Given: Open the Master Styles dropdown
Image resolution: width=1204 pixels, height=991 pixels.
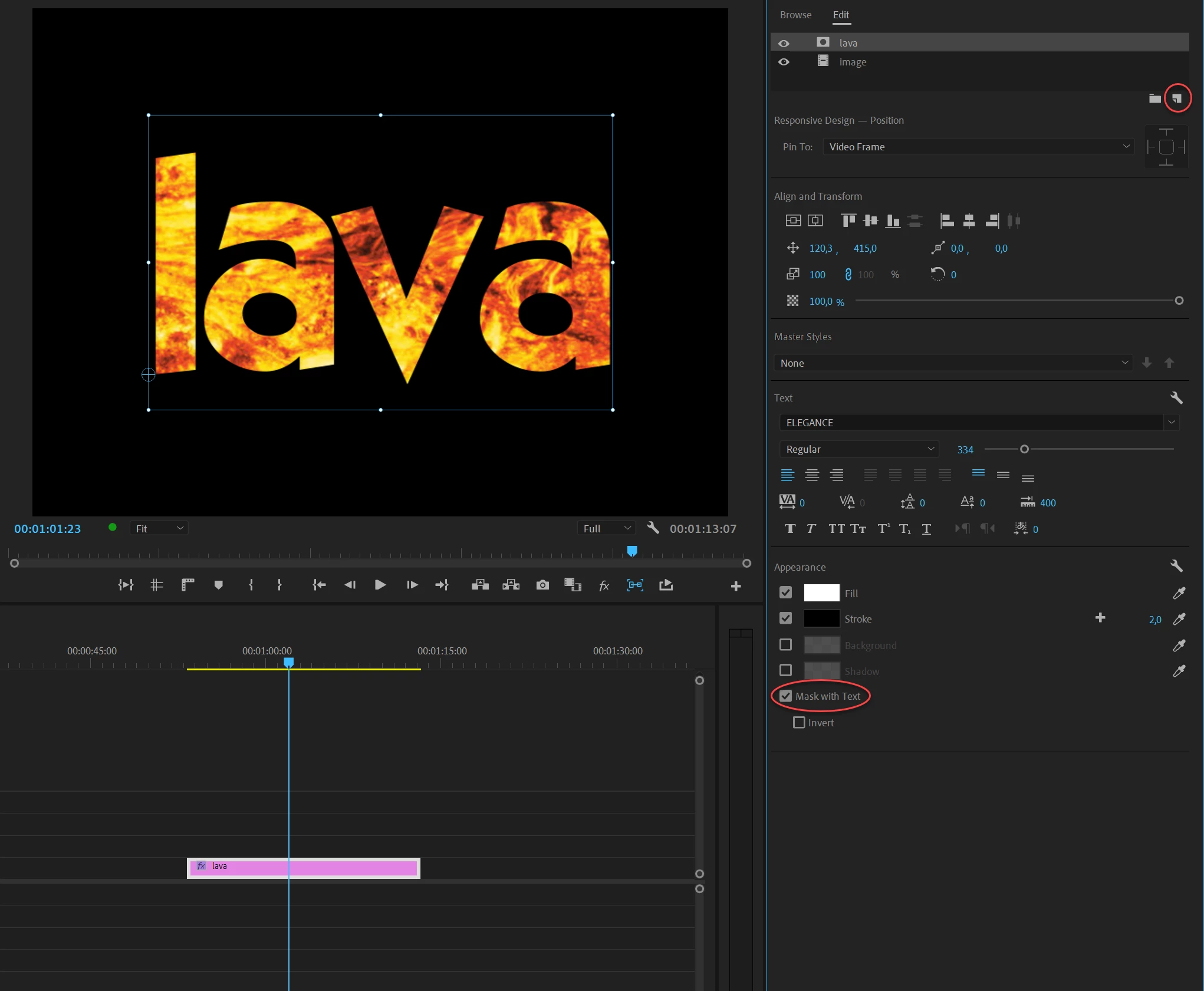Looking at the screenshot, I should coord(953,363).
